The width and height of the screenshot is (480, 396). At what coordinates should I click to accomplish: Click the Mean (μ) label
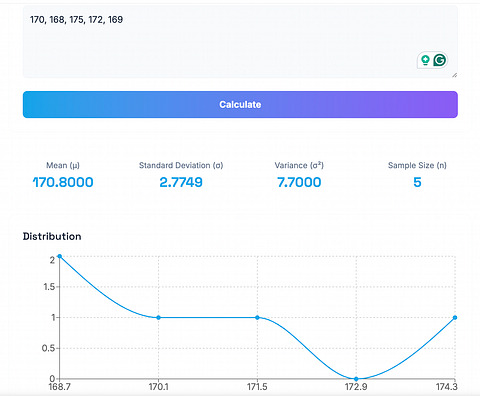pos(63,165)
